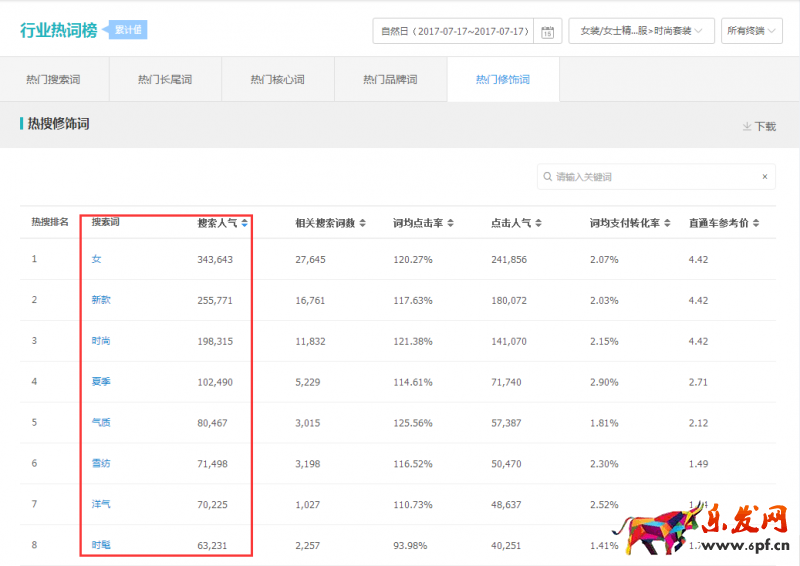Sort by 直通车参考价 arrows
This screenshot has height=566, width=800.
tap(756, 223)
